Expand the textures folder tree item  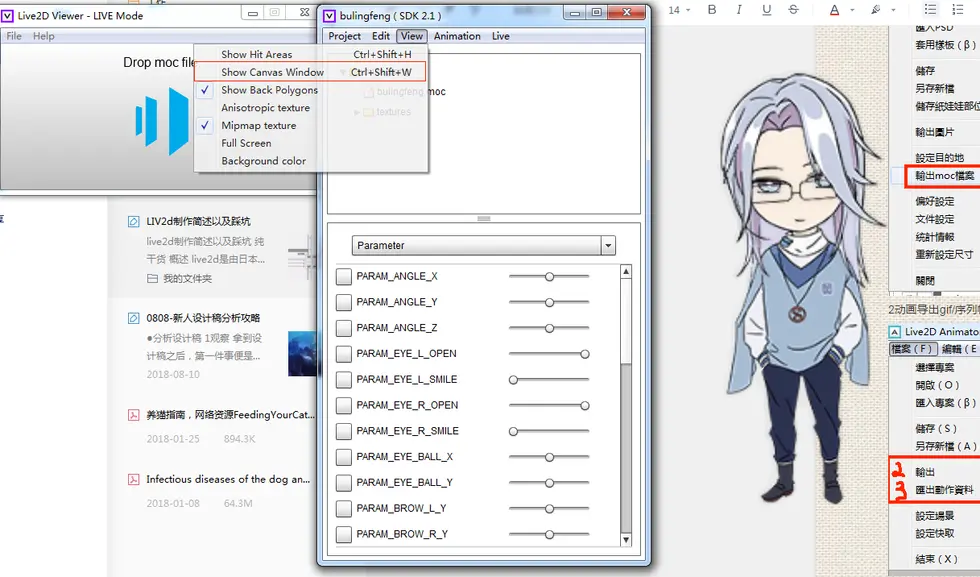point(357,112)
